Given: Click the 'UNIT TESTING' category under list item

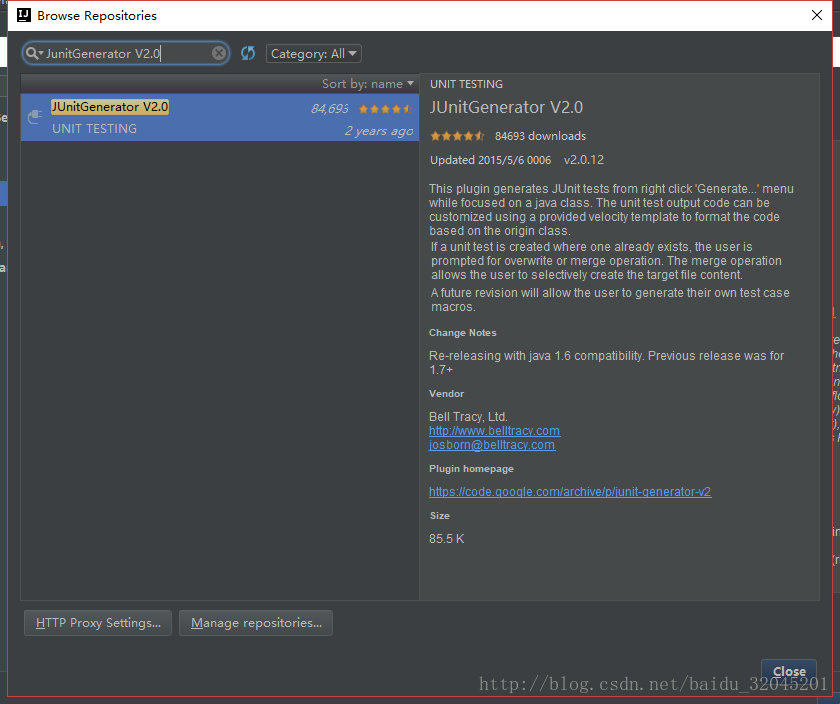Looking at the screenshot, I should pyautogui.click(x=94, y=129).
